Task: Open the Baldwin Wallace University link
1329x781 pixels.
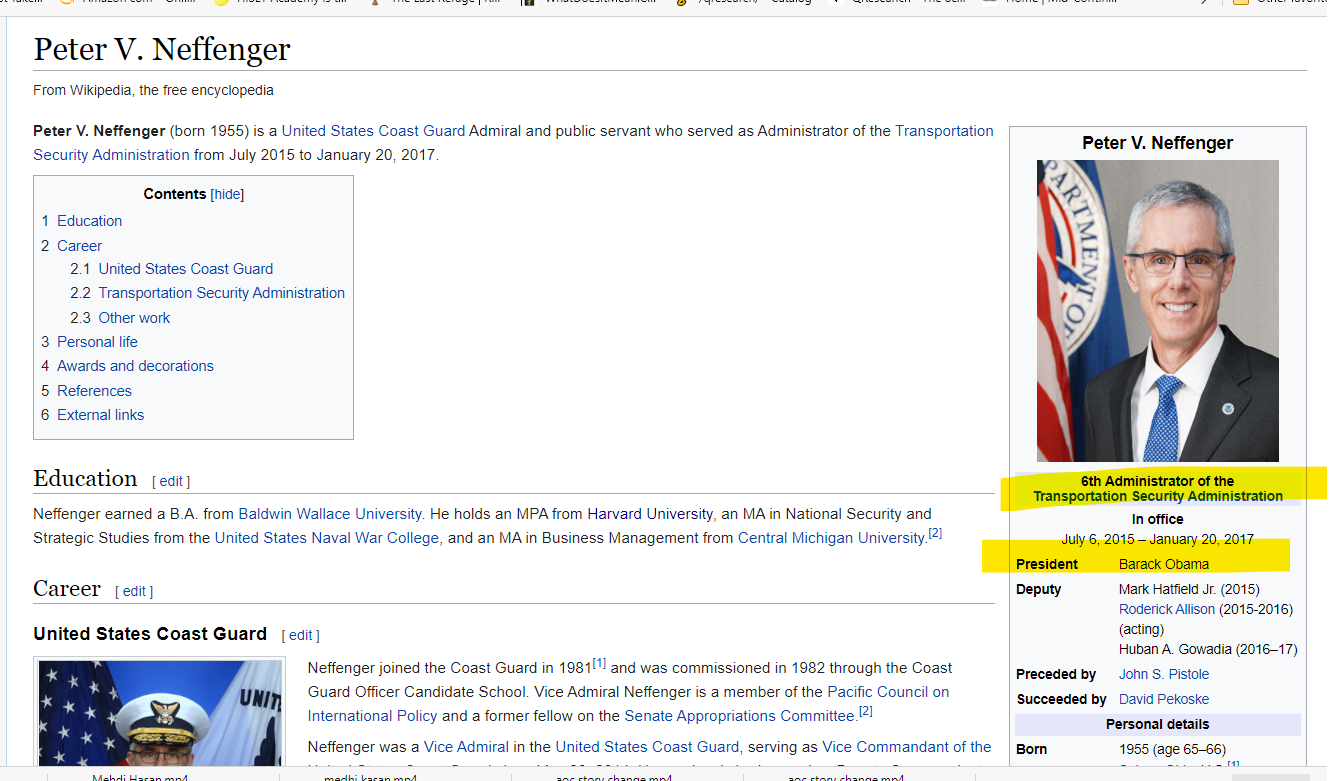Action: tap(330, 514)
